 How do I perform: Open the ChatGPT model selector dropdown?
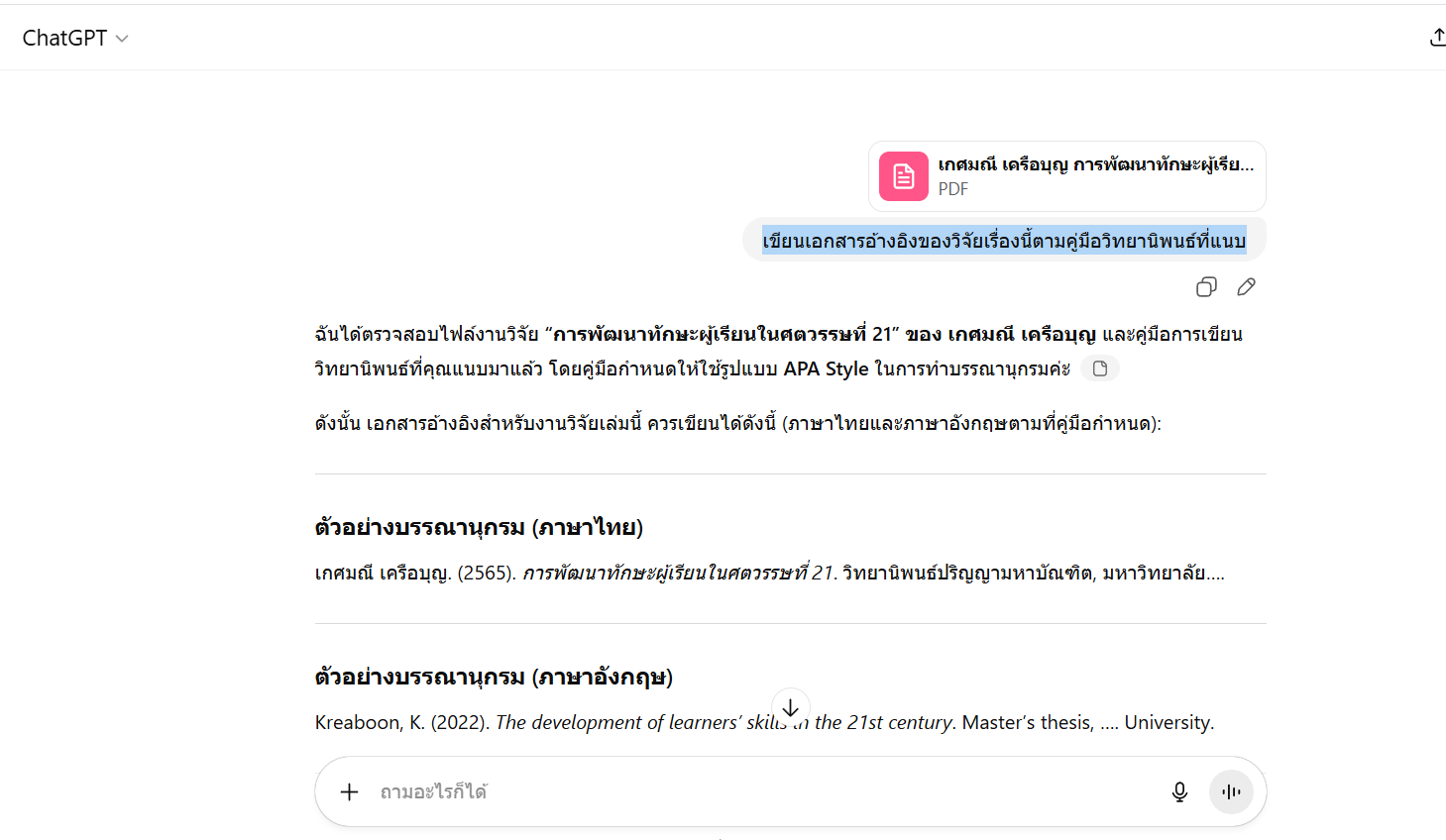[75, 38]
